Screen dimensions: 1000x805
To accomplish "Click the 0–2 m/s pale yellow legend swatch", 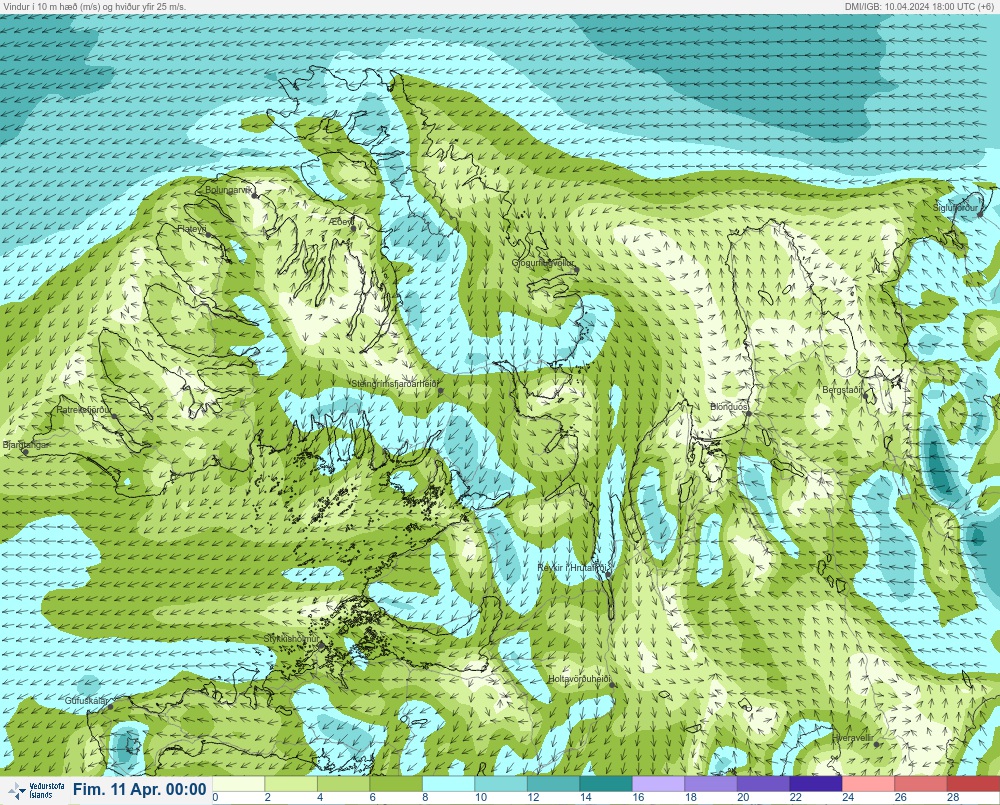I will (x=239, y=783).
